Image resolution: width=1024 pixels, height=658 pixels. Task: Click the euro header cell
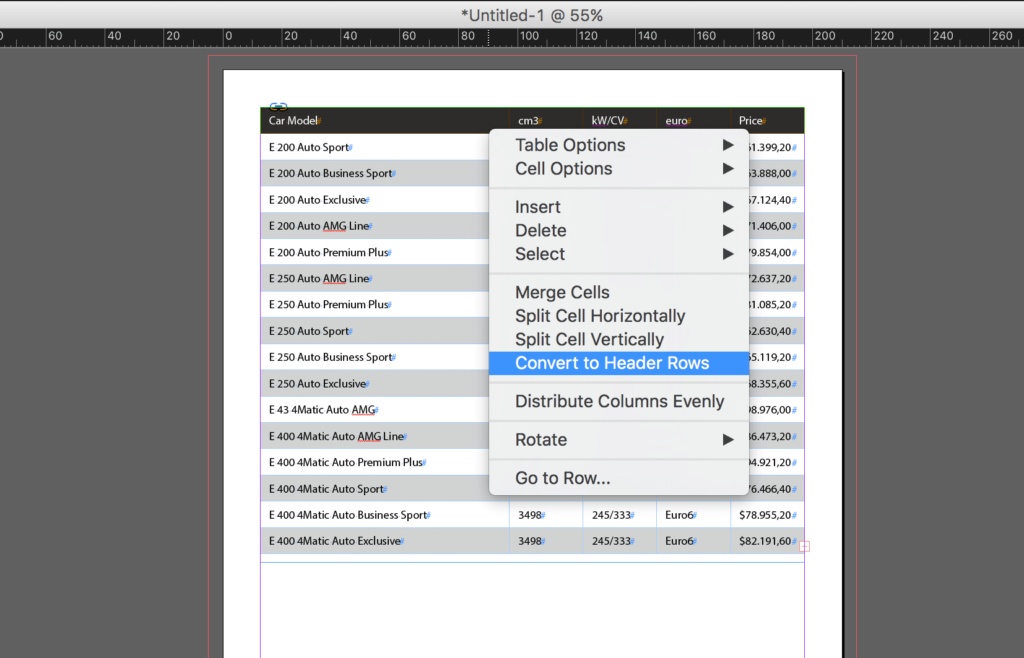(x=694, y=121)
